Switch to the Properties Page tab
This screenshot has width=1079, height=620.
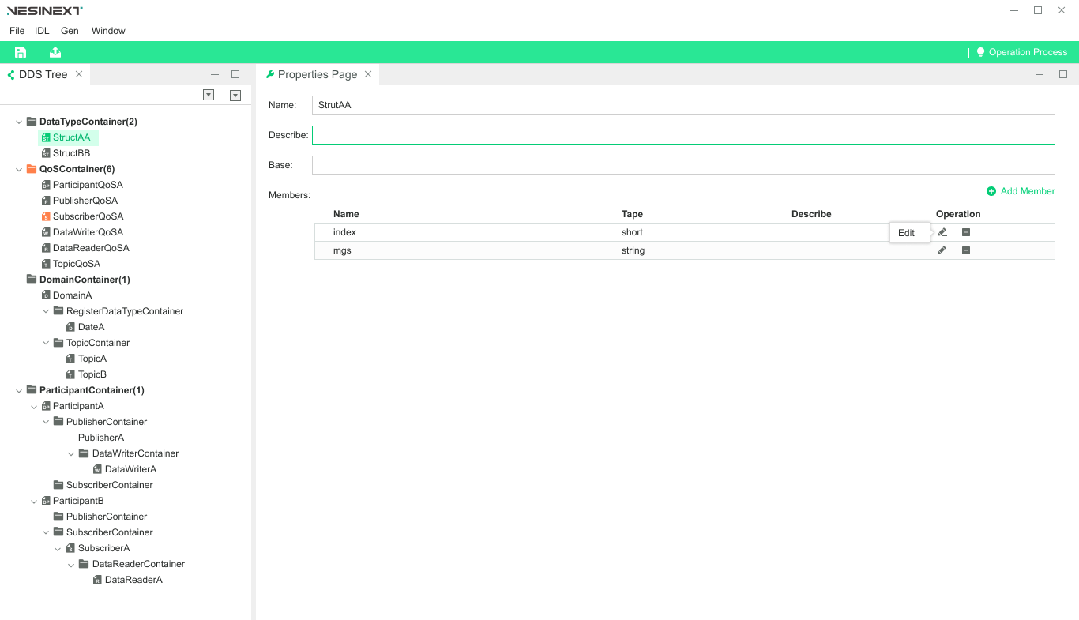pyautogui.click(x=316, y=74)
